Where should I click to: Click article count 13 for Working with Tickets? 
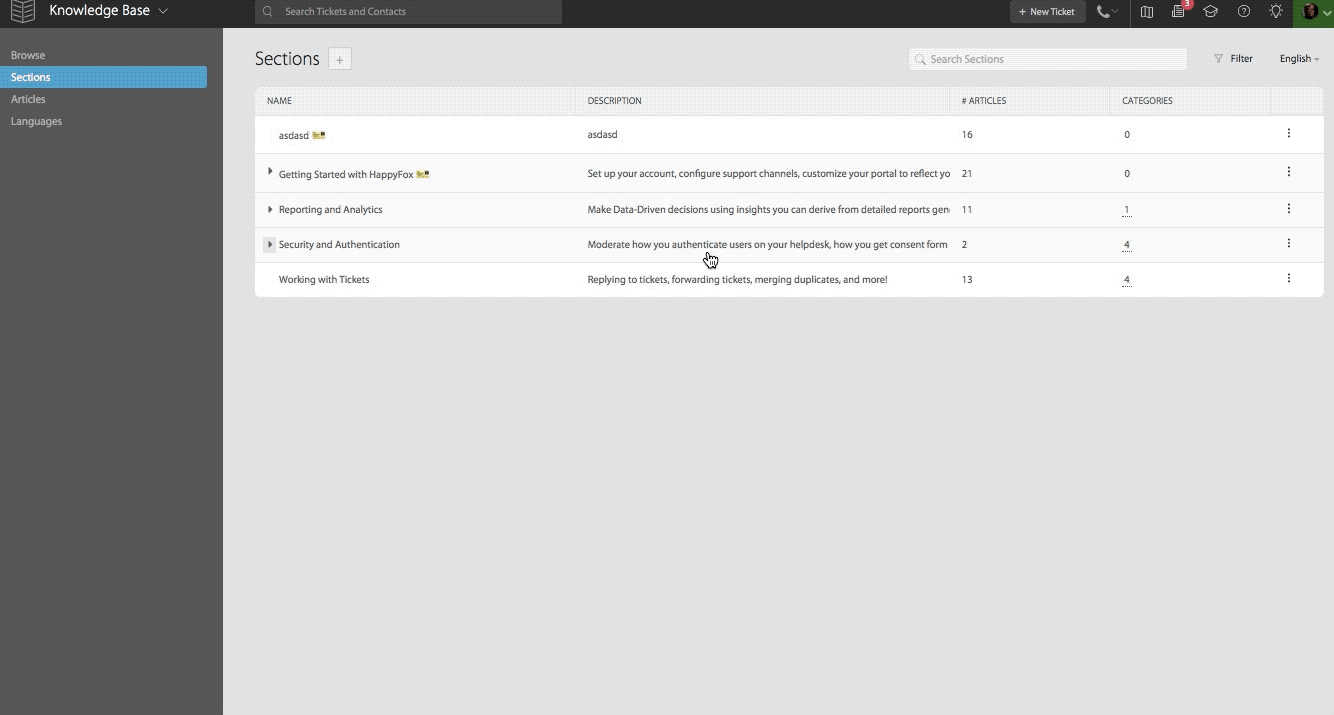pyautogui.click(x=967, y=280)
